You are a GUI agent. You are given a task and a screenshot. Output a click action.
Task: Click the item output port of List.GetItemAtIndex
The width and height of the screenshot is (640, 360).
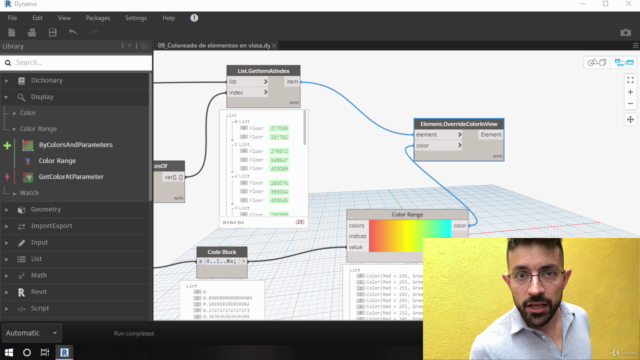(x=292, y=82)
